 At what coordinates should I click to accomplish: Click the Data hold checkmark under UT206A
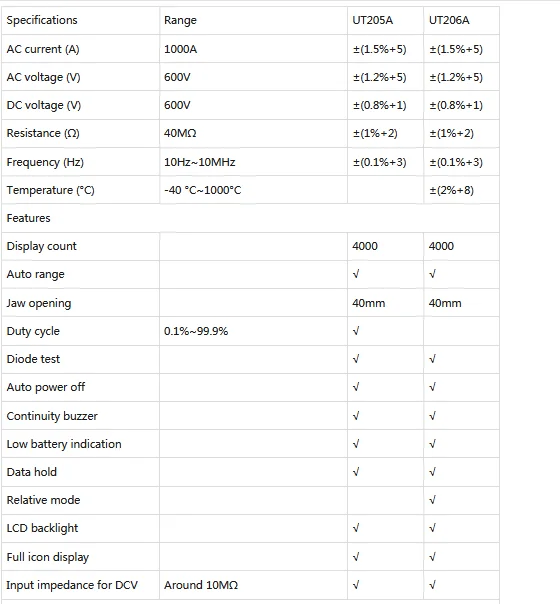[433, 472]
